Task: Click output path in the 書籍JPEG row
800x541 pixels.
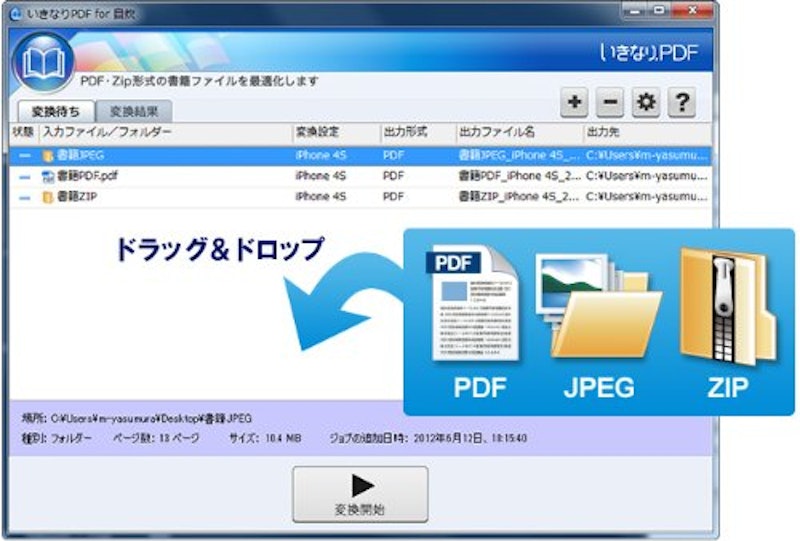Action: point(647,155)
